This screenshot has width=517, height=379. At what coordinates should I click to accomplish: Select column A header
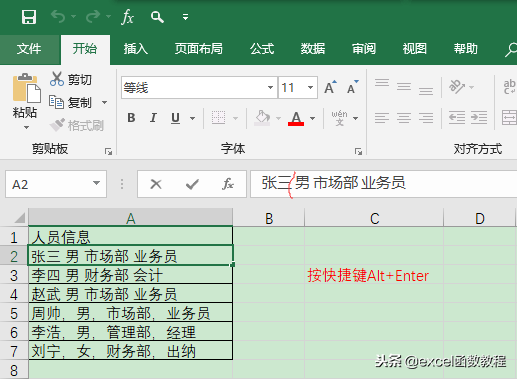[x=131, y=218]
